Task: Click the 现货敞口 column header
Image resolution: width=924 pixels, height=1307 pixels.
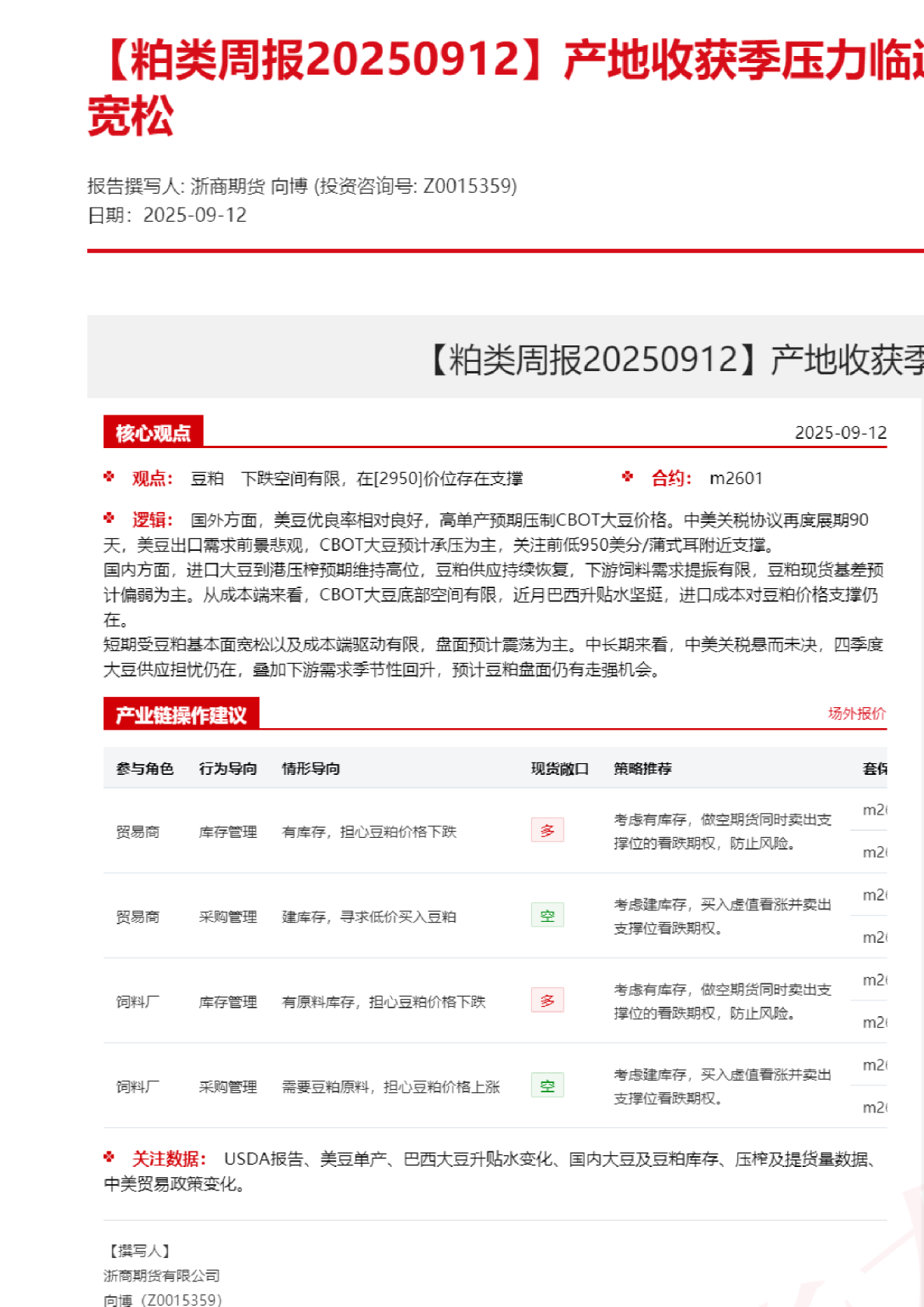Action: (x=560, y=769)
